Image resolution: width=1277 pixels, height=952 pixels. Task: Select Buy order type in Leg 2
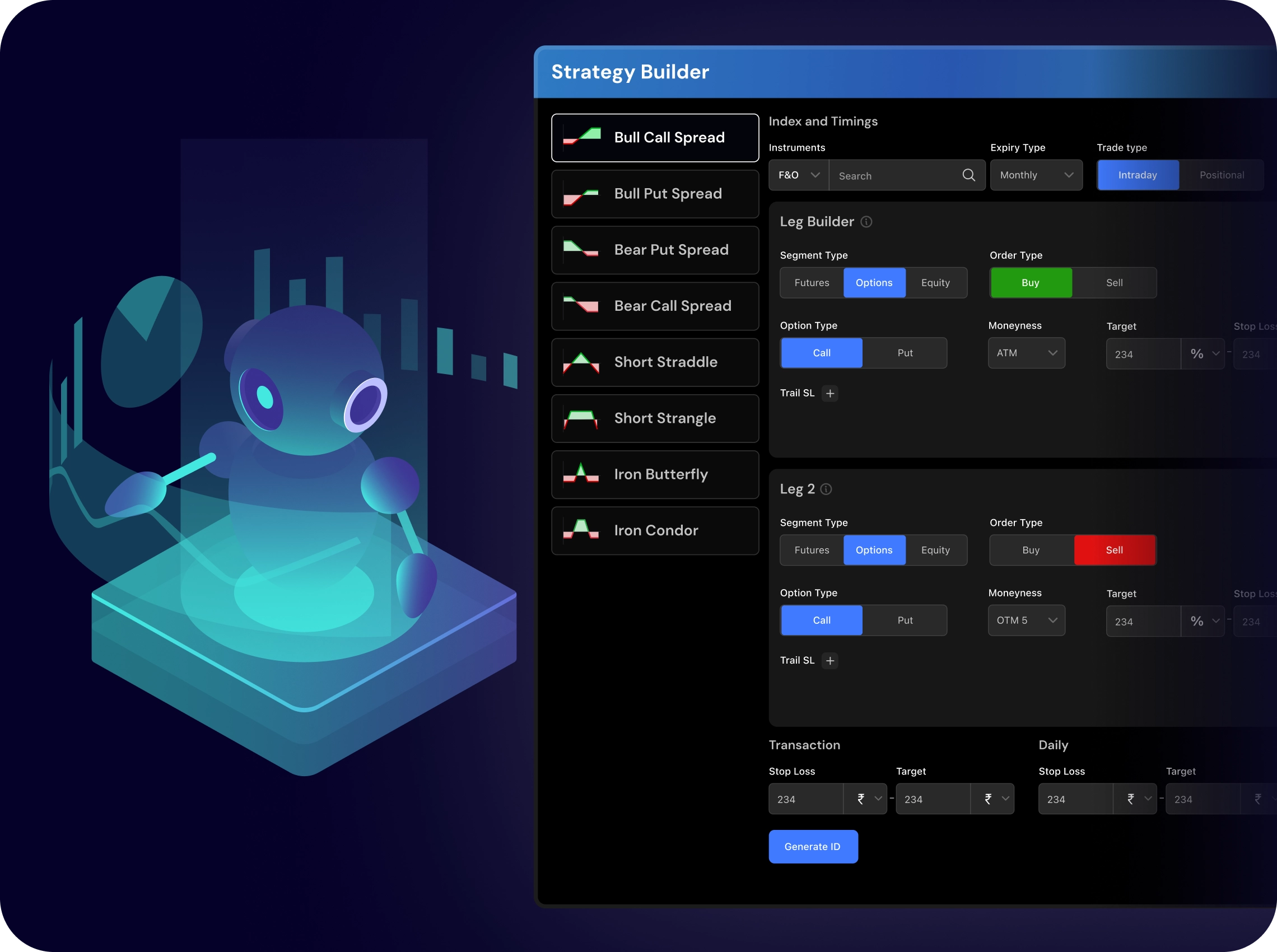1031,550
